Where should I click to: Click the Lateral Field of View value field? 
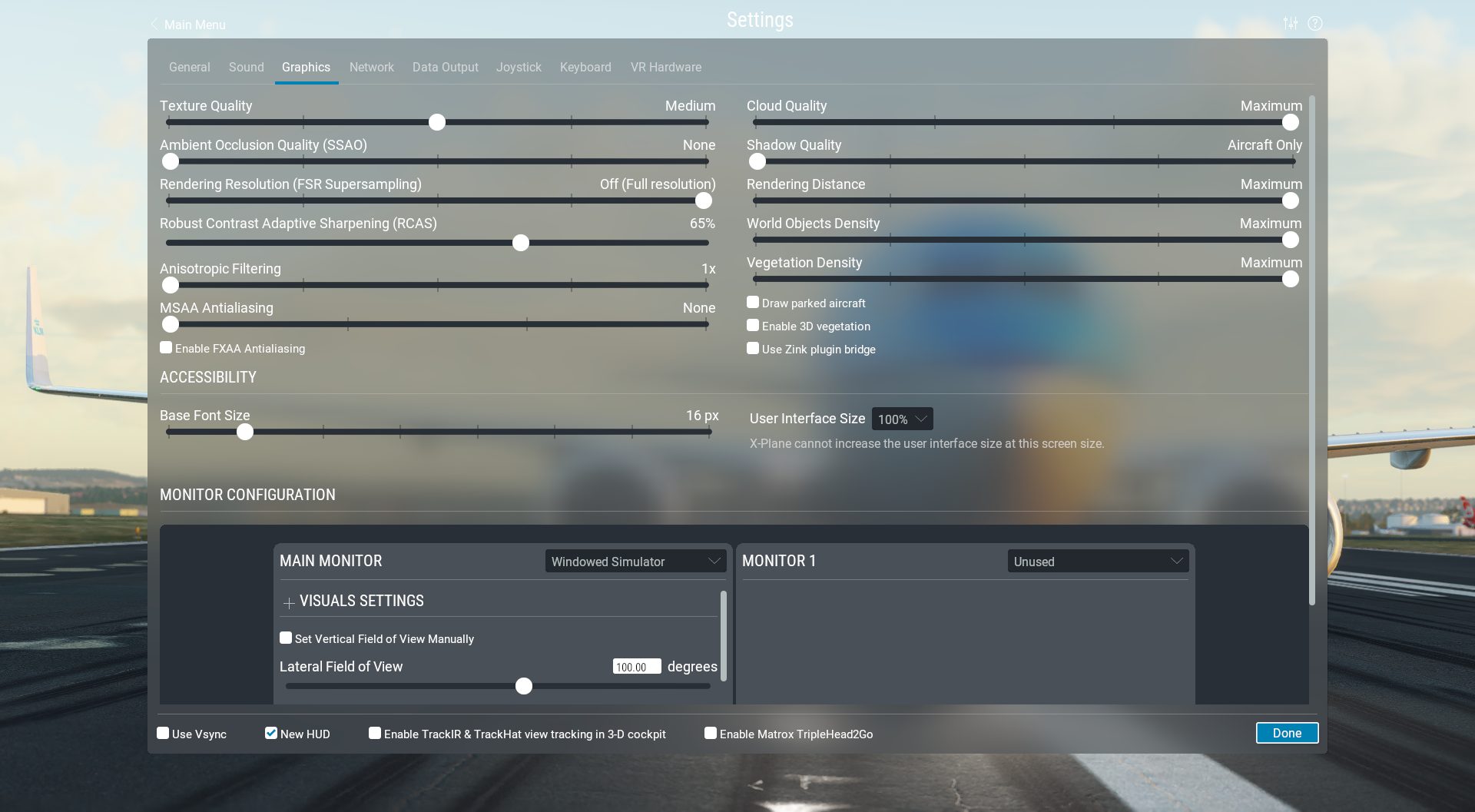pyautogui.click(x=636, y=667)
